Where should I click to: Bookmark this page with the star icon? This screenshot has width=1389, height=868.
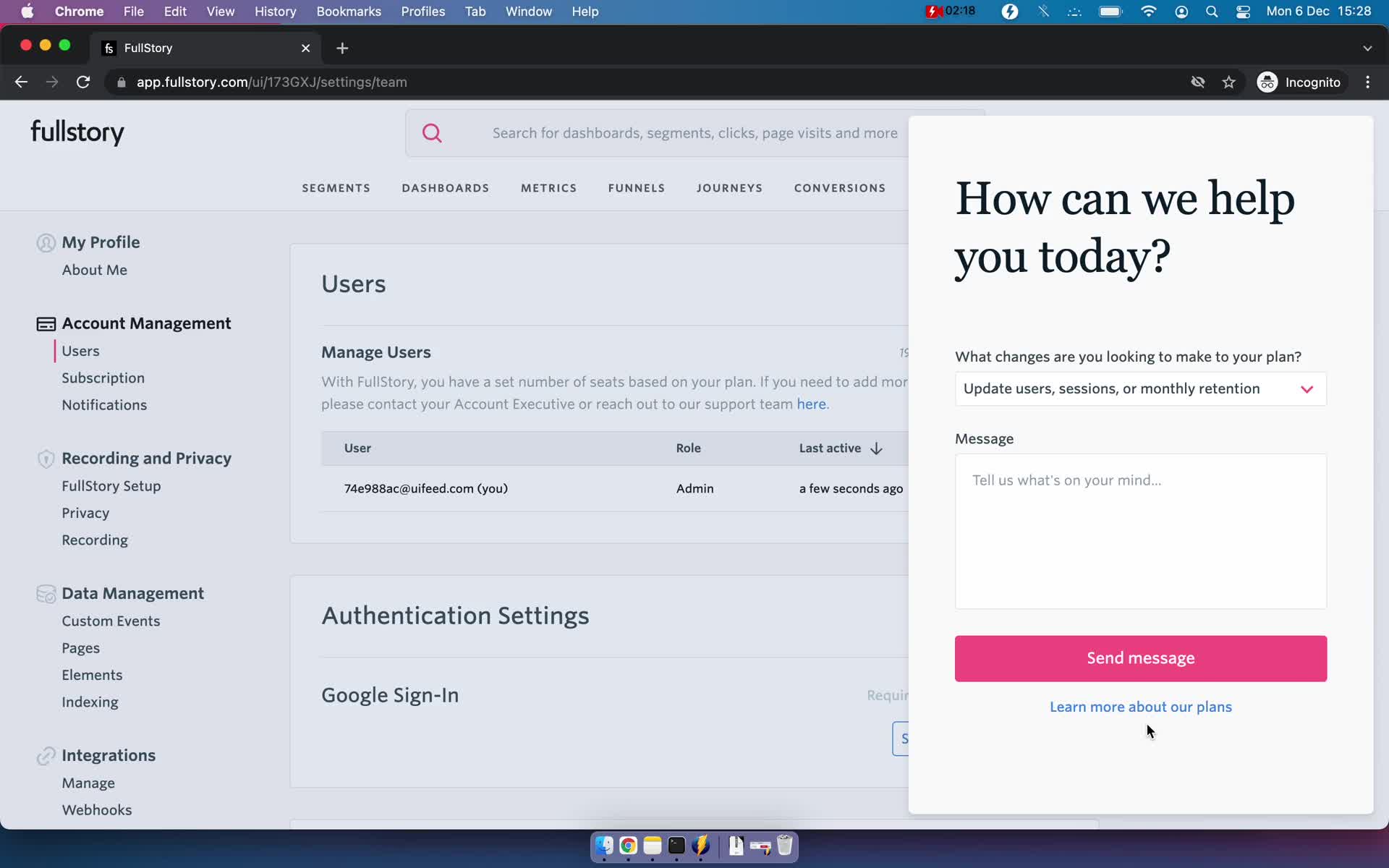coord(1228,82)
